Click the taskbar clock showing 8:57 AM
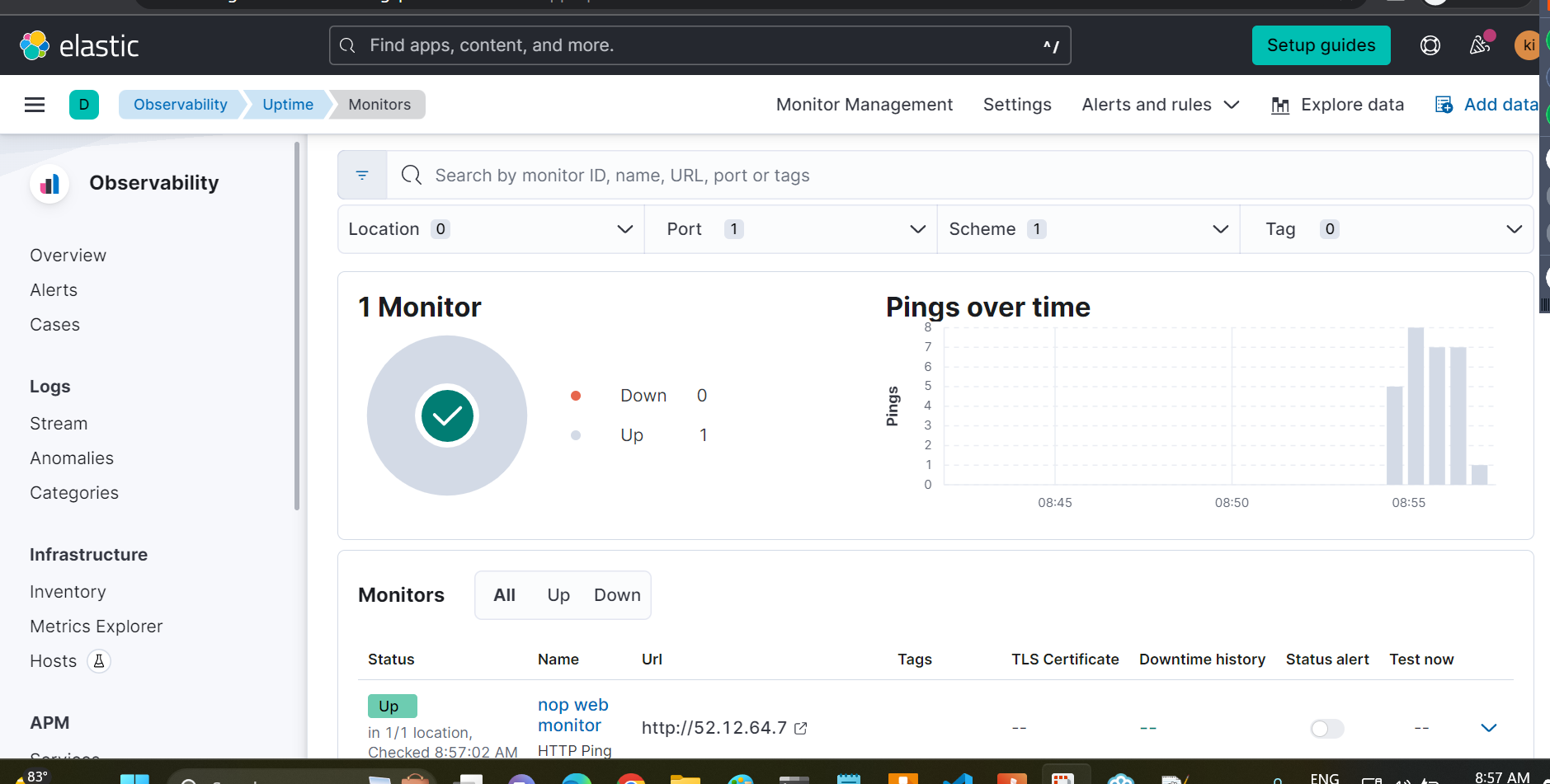 coord(1501,777)
